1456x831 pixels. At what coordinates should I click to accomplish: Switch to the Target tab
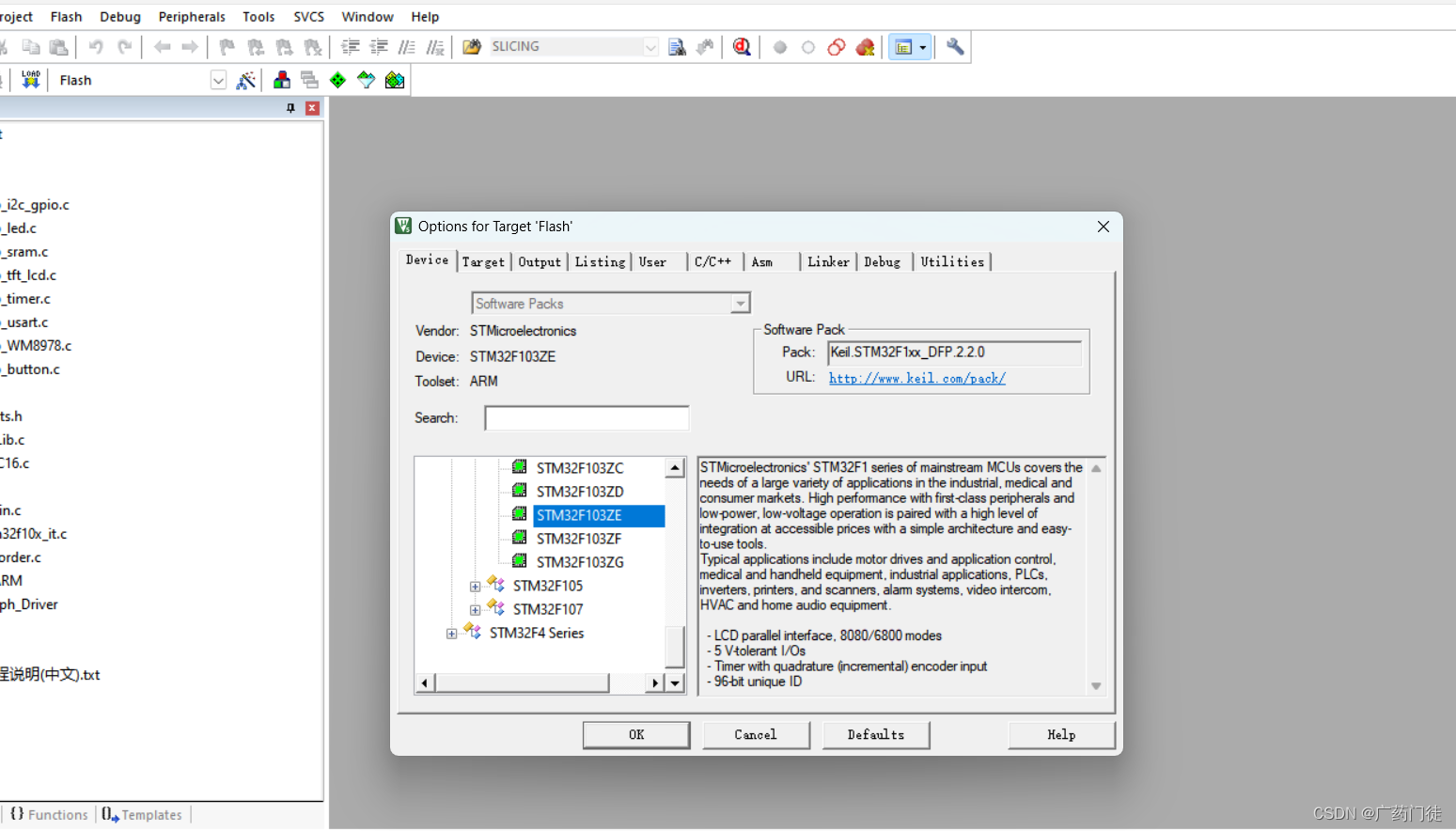(483, 262)
